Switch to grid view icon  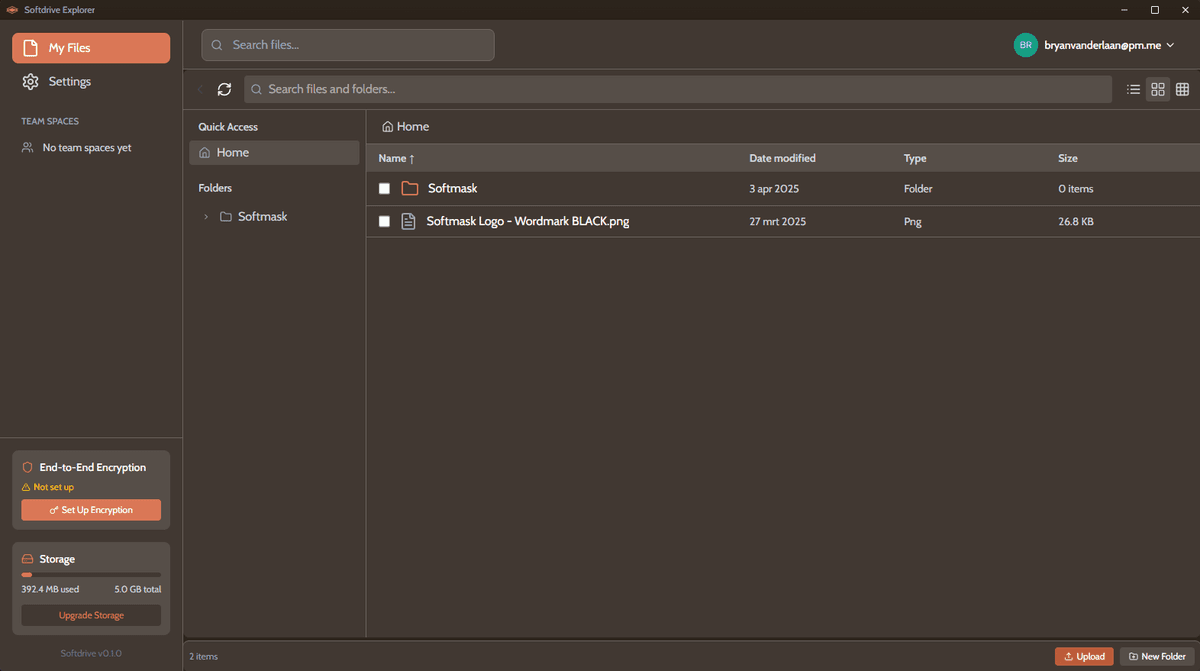(1158, 89)
